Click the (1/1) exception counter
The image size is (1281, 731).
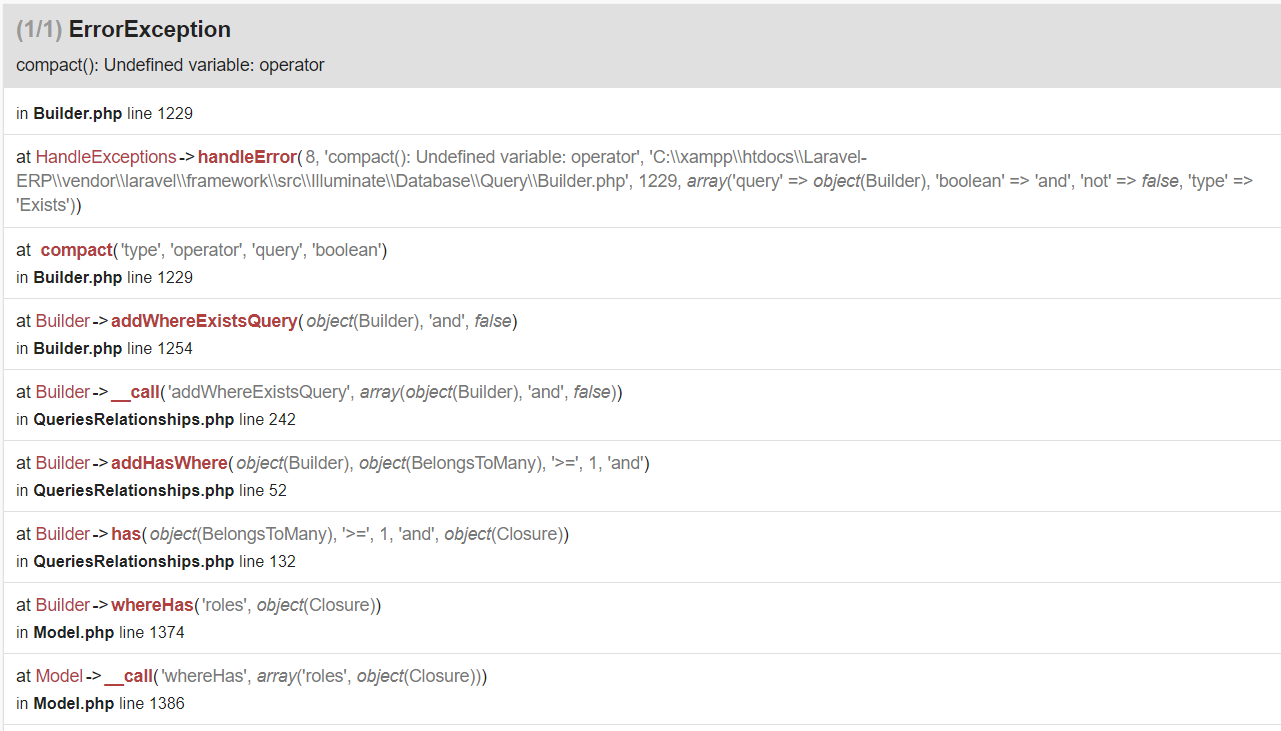[39, 30]
